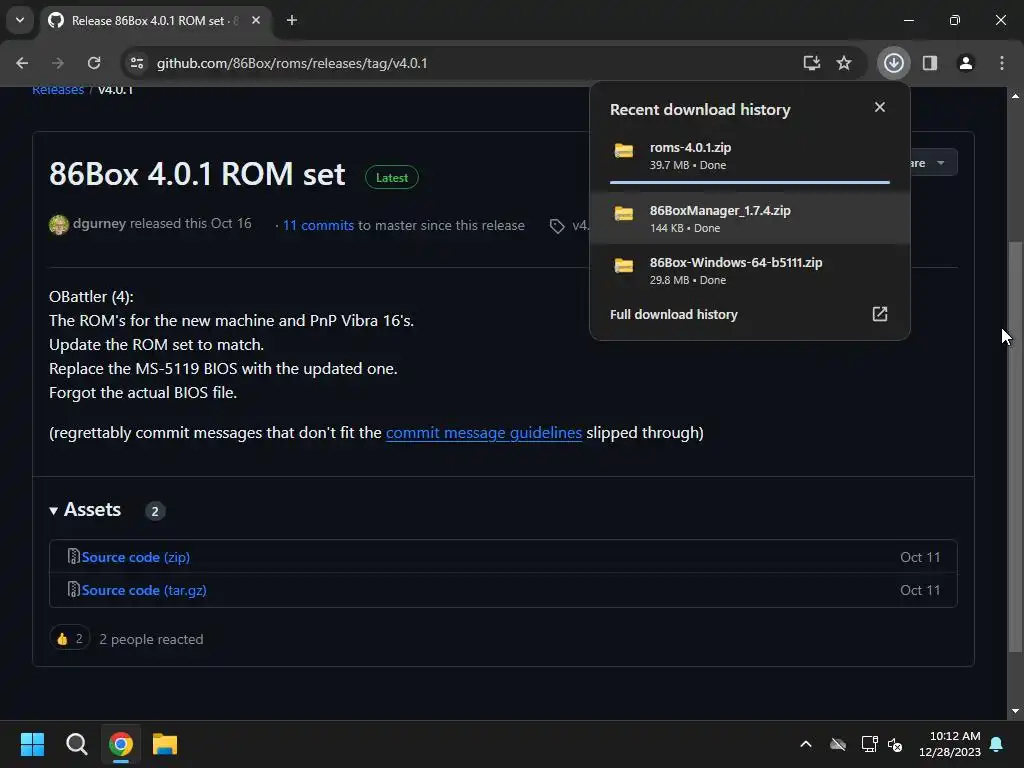Open site information icon in address bar
This screenshot has height=768, width=1024.
click(x=137, y=63)
